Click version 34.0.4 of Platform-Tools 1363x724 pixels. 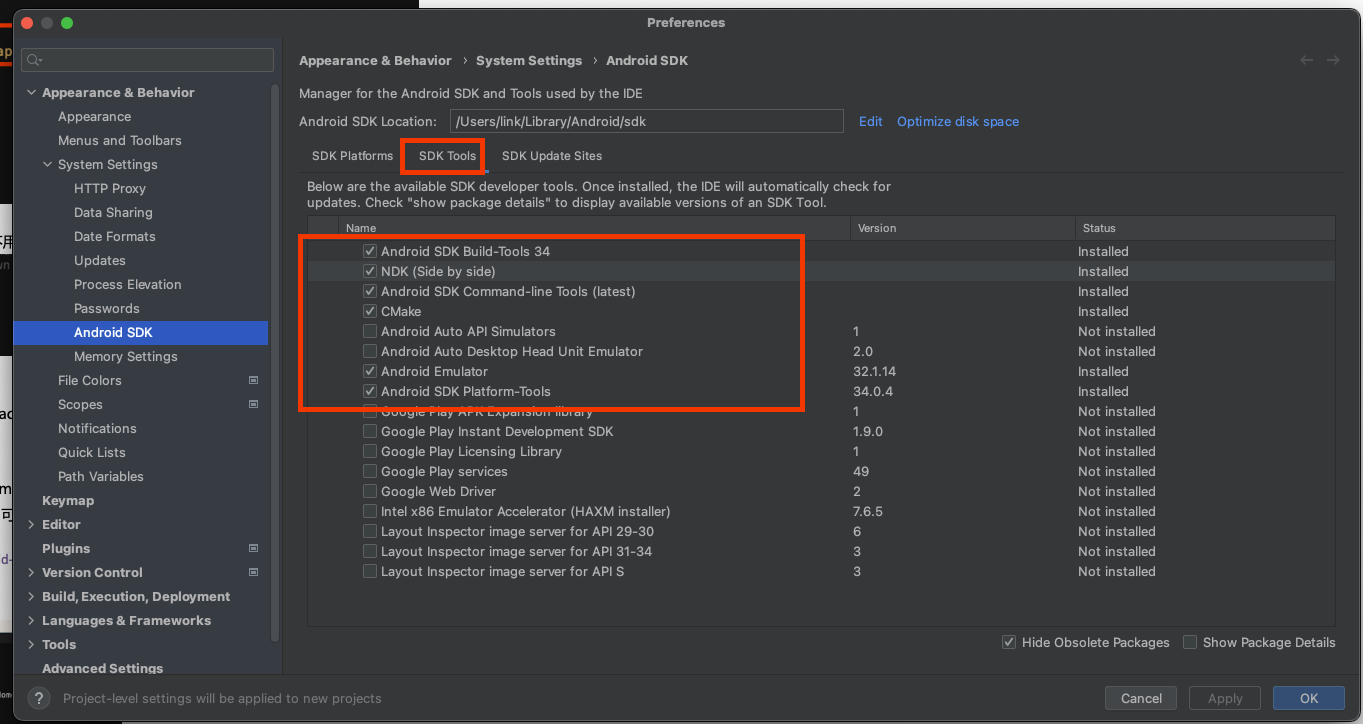click(x=873, y=391)
